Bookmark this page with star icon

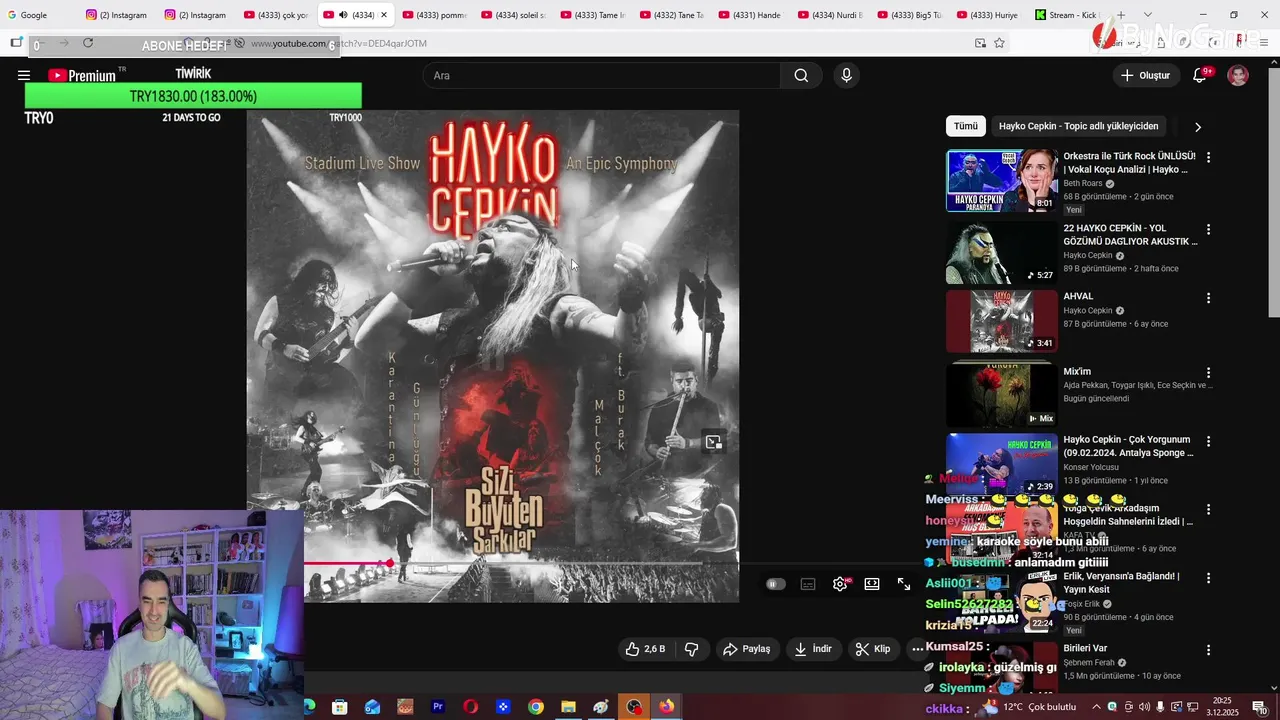[x=999, y=43]
